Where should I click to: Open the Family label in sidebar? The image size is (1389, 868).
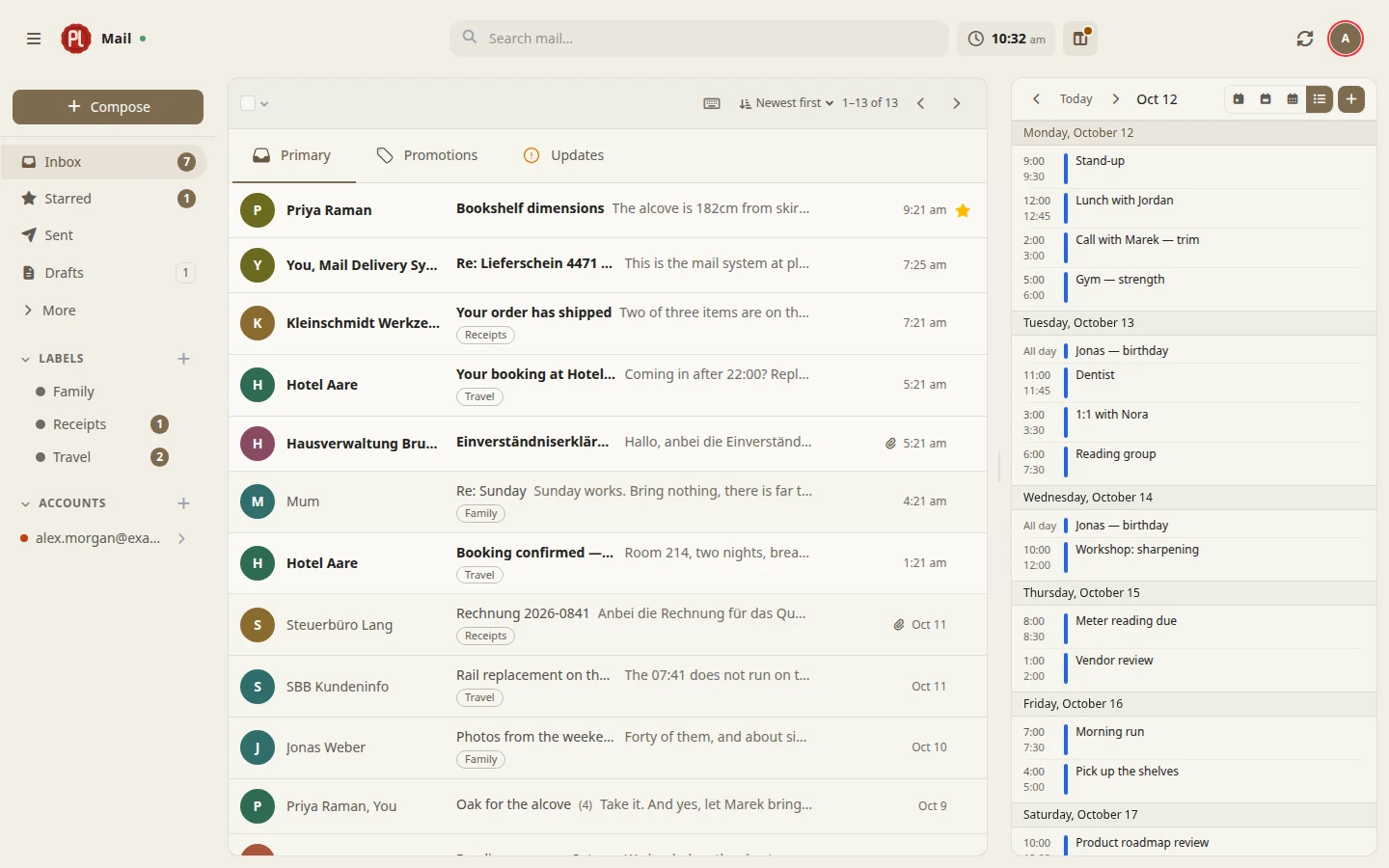(104, 392)
